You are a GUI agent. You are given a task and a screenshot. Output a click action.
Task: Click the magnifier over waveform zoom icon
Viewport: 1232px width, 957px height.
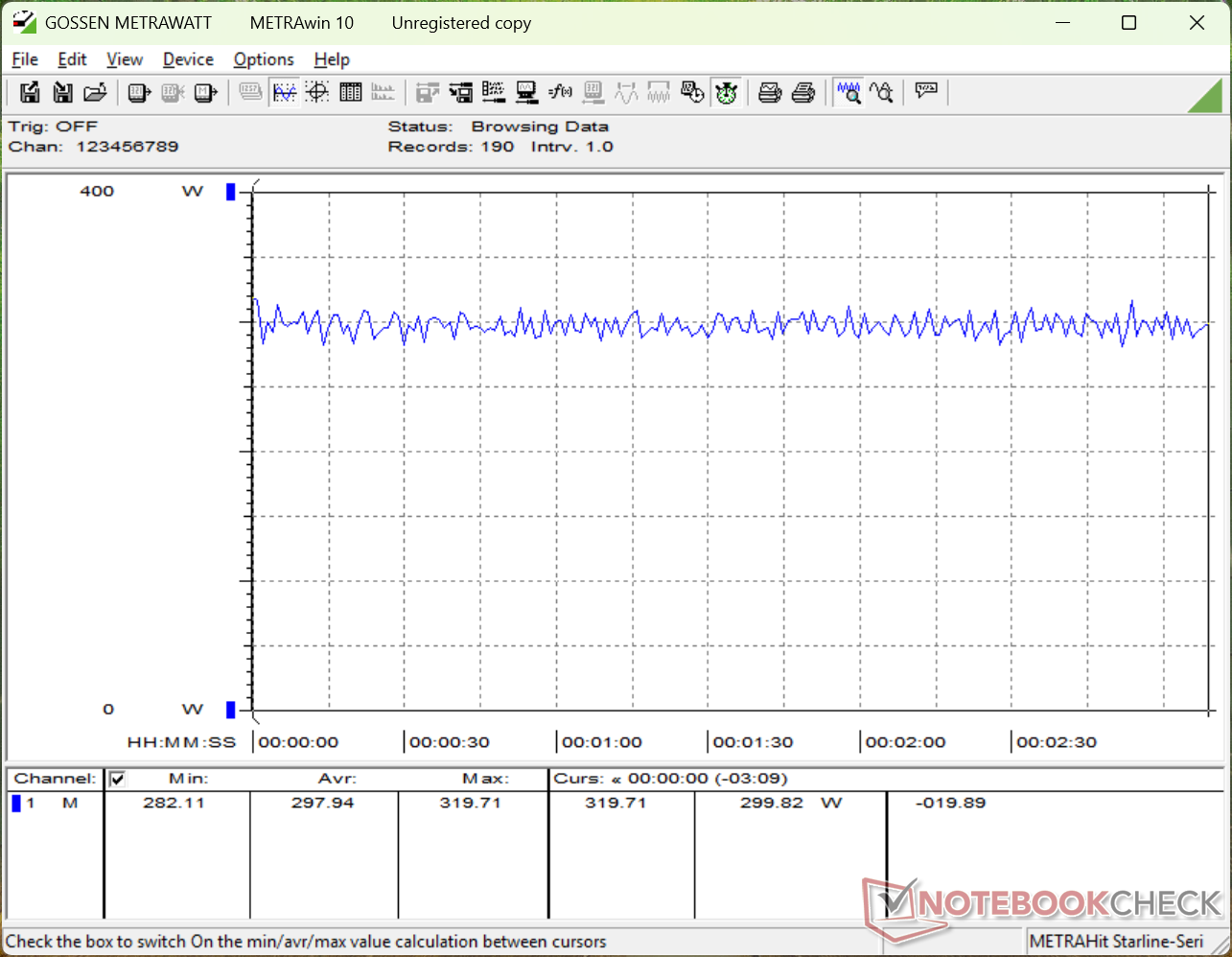click(x=848, y=92)
